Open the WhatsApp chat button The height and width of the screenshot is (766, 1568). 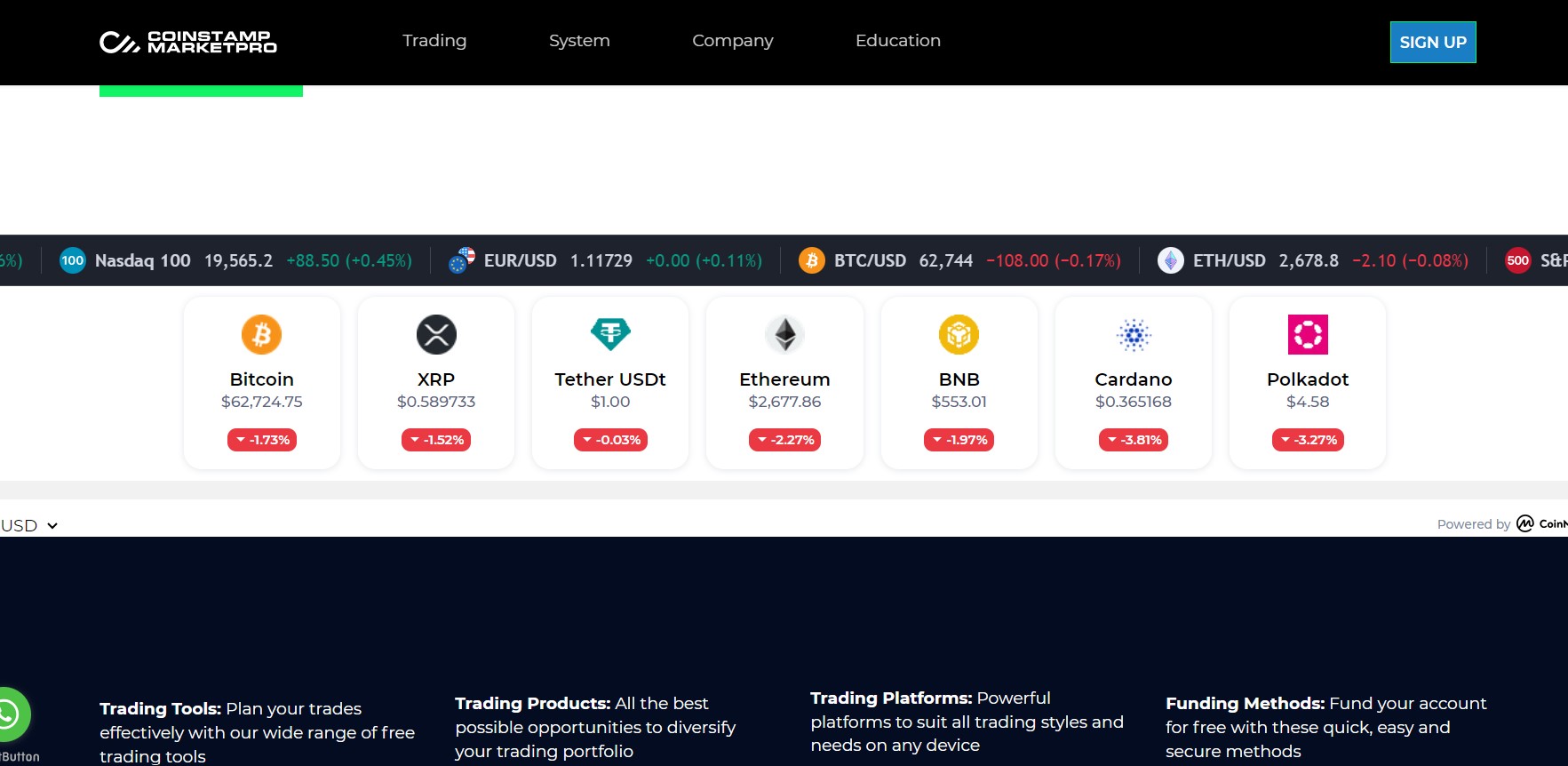pos(11,714)
